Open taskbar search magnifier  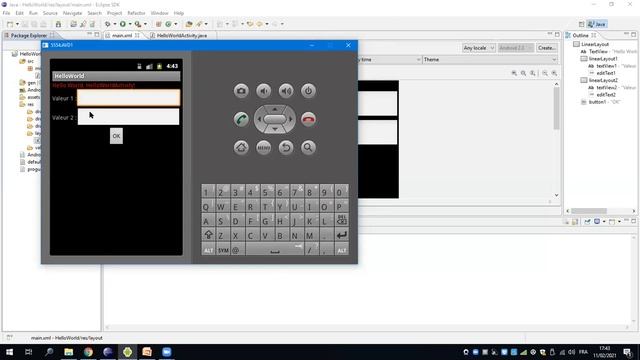49,352
